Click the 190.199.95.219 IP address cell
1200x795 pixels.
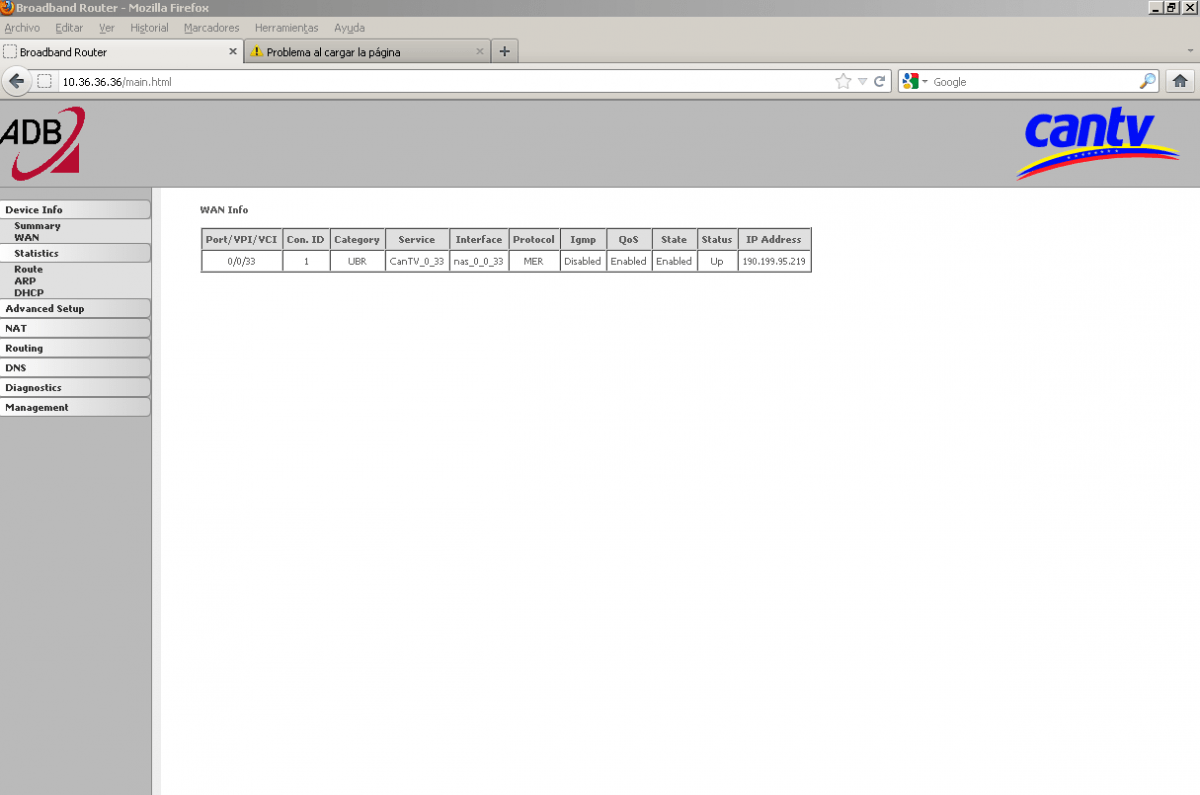(x=774, y=261)
